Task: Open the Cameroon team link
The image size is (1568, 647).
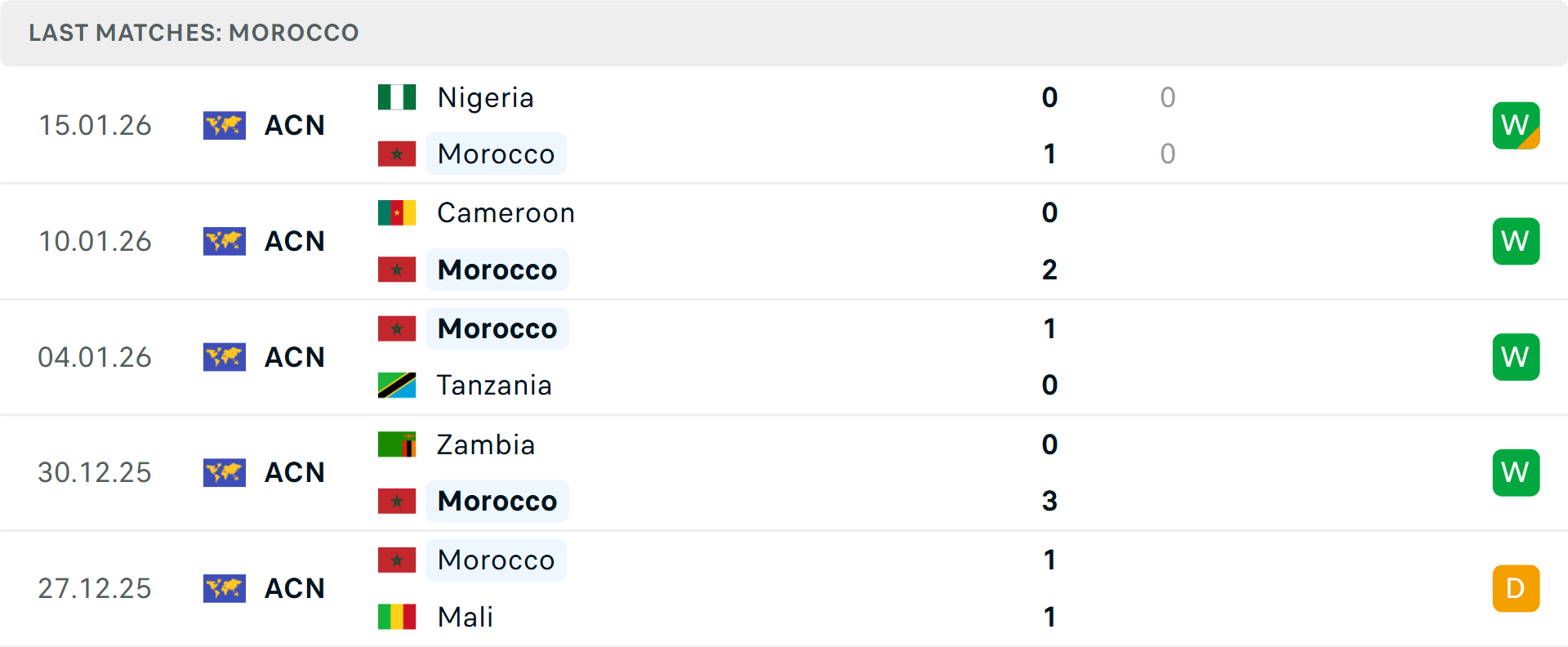Action: [x=506, y=213]
